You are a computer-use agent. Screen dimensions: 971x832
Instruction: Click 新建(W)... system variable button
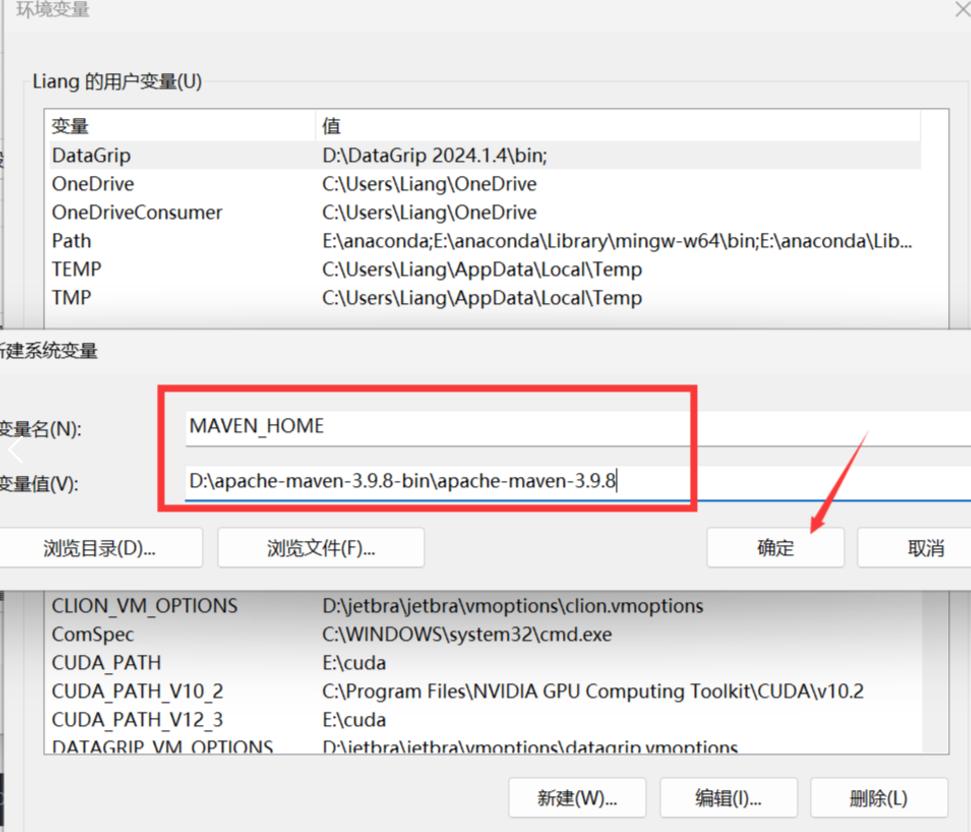click(577, 798)
